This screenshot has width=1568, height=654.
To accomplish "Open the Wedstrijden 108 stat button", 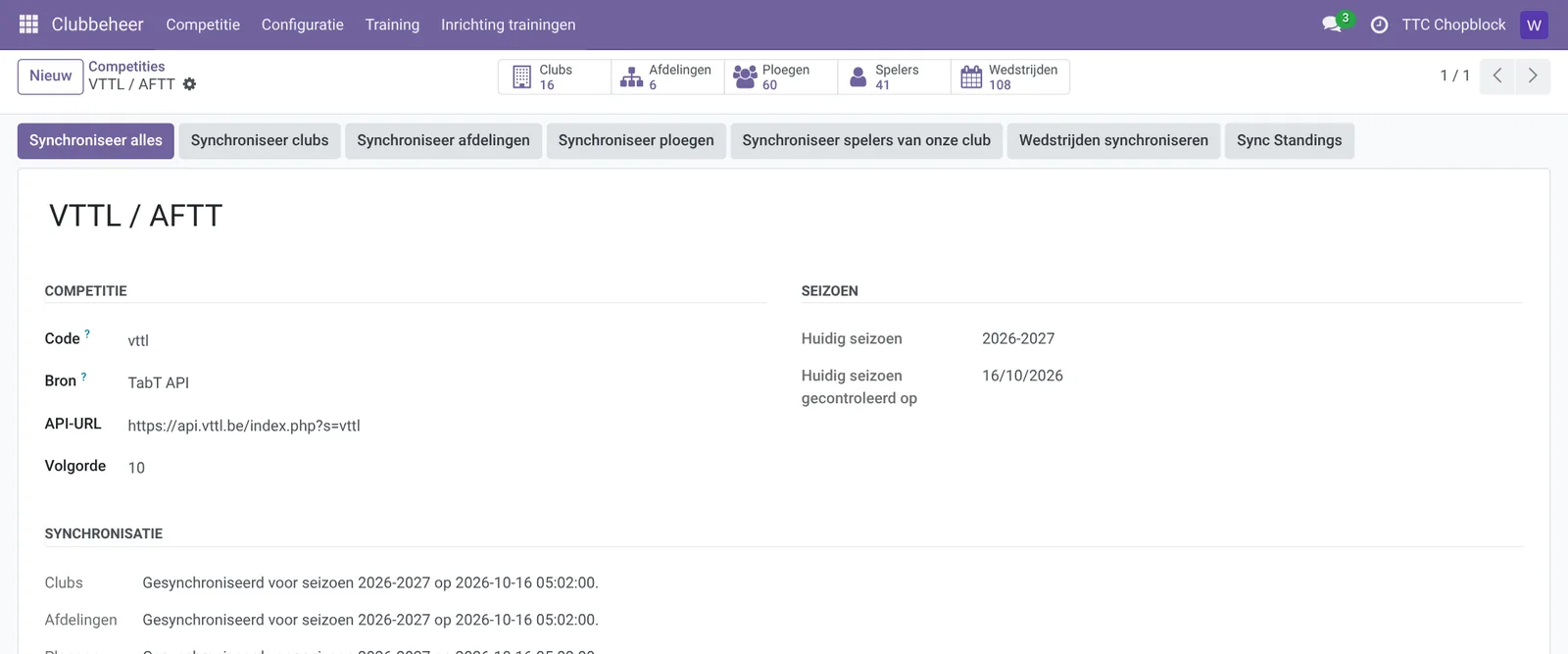I will pyautogui.click(x=1009, y=76).
